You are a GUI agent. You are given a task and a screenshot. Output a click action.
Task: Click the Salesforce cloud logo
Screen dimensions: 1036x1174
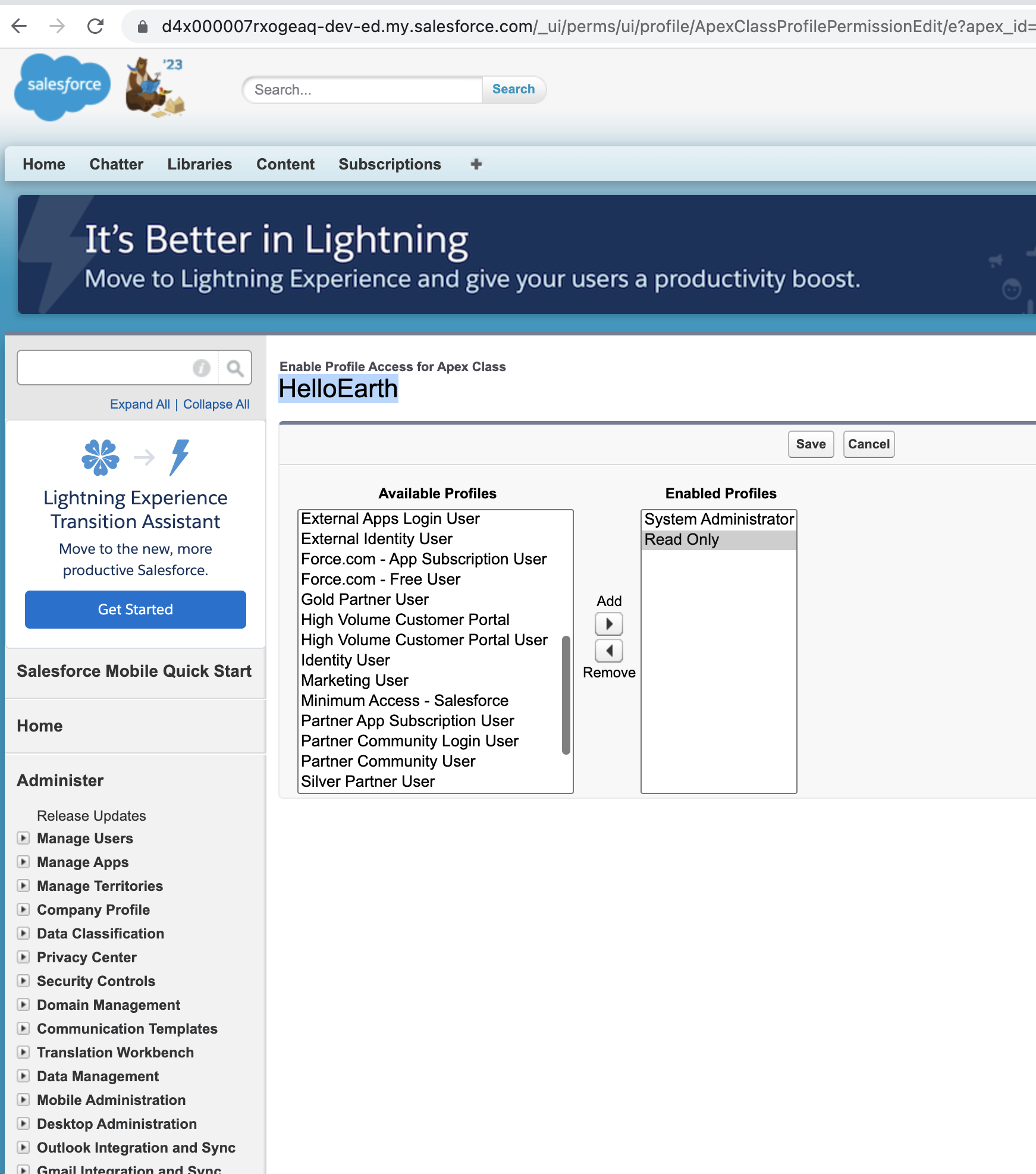click(62, 87)
